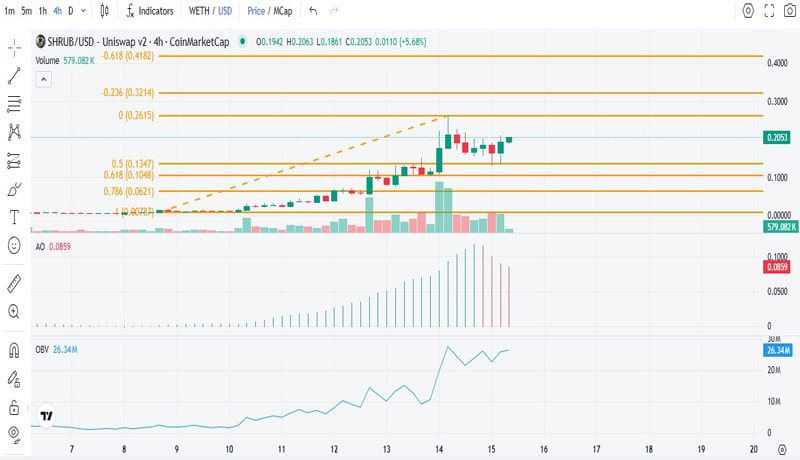Open the forecasting and measurement tools
This screenshot has width=800, height=460.
[x=14, y=161]
